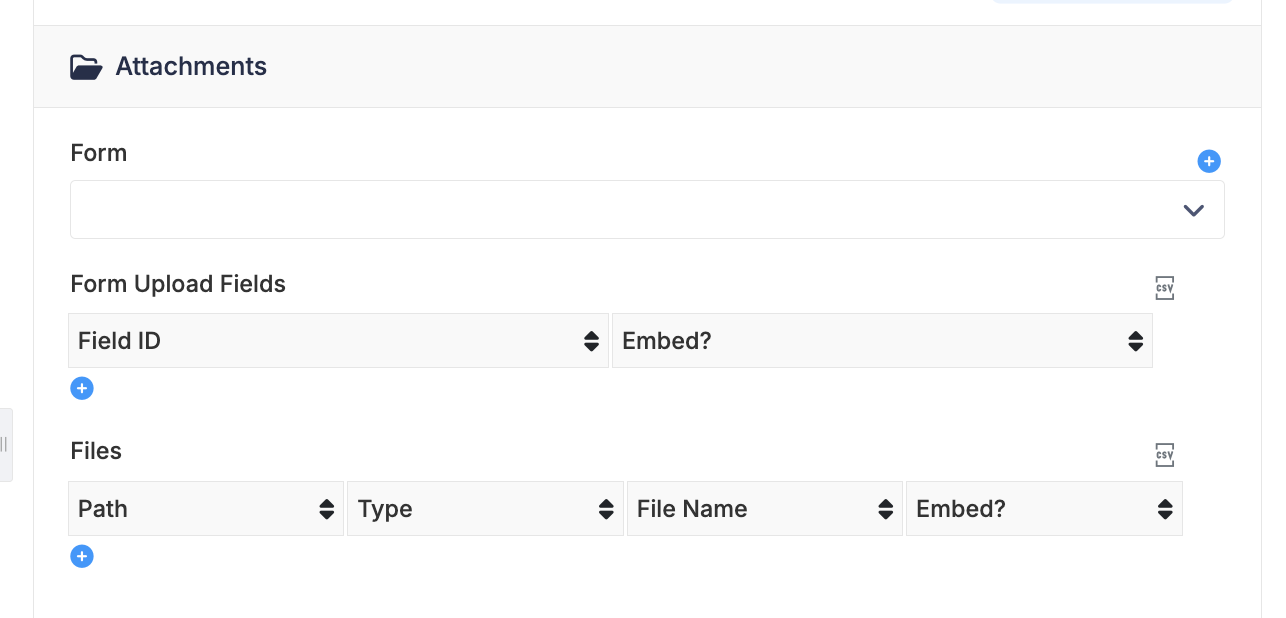Collapse the Attachments section header
This screenshot has width=1286, height=618.
click(x=647, y=67)
